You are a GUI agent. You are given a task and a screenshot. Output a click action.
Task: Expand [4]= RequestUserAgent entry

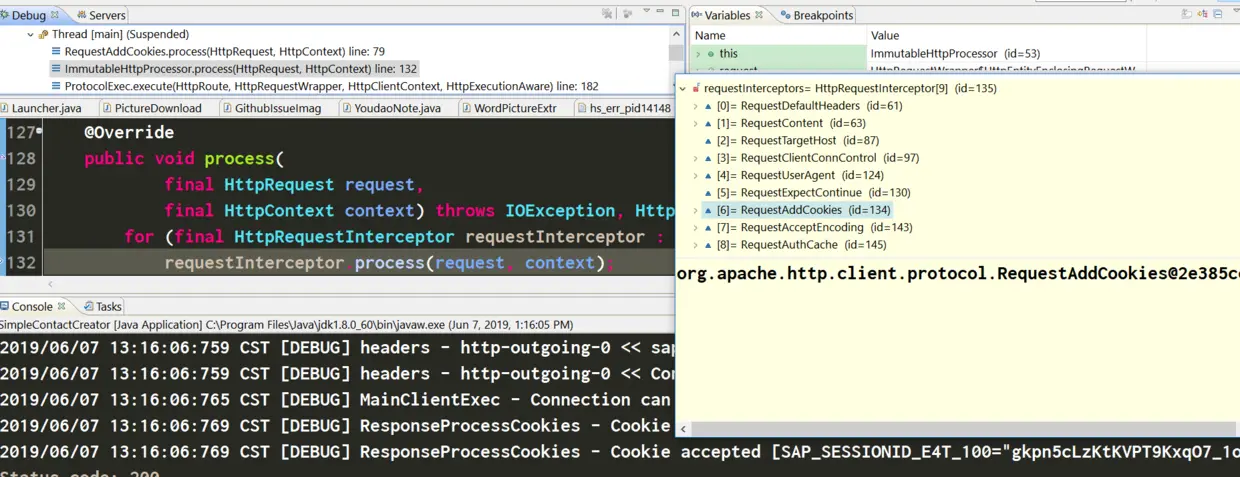(x=696, y=175)
